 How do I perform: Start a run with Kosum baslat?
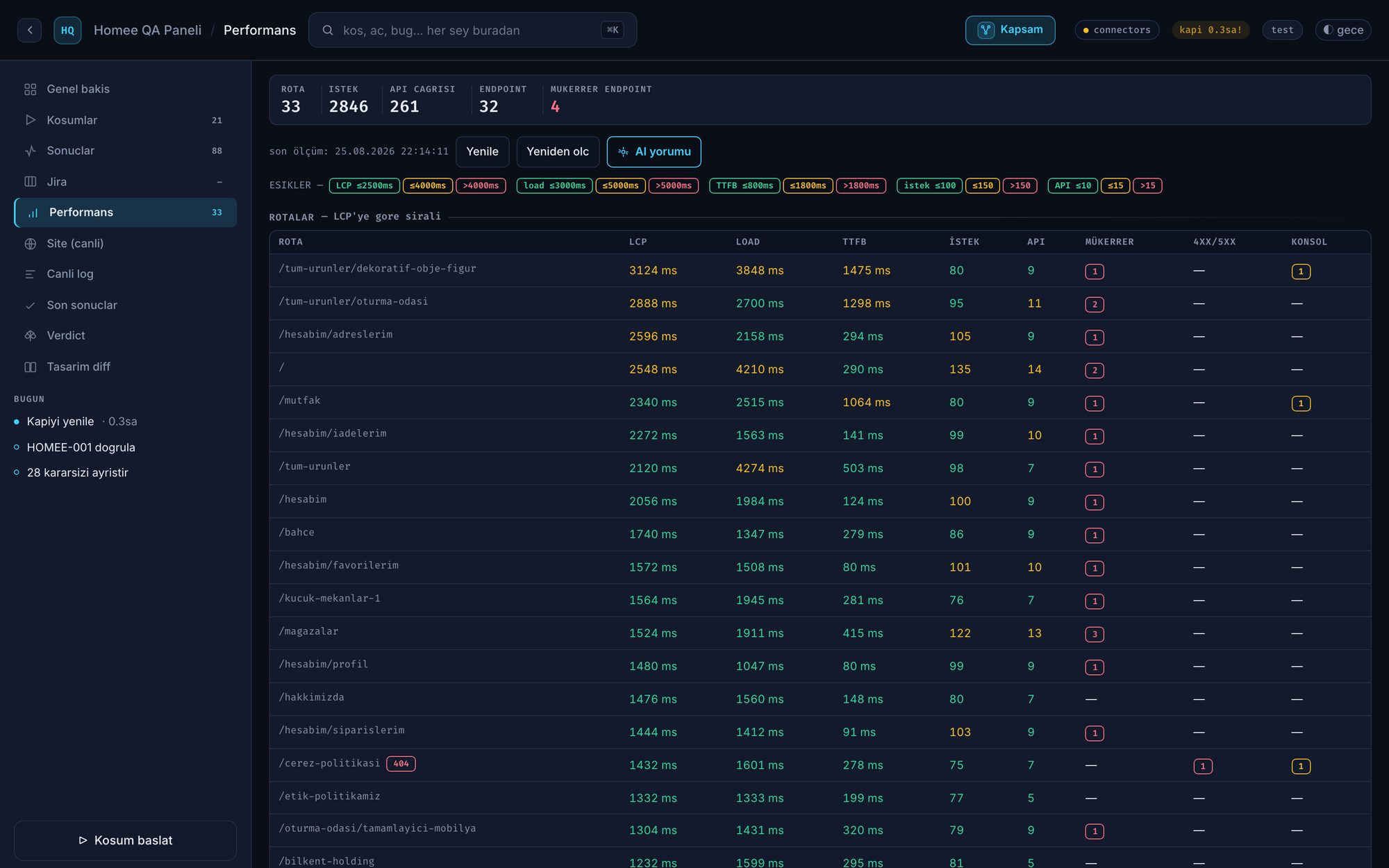click(125, 840)
